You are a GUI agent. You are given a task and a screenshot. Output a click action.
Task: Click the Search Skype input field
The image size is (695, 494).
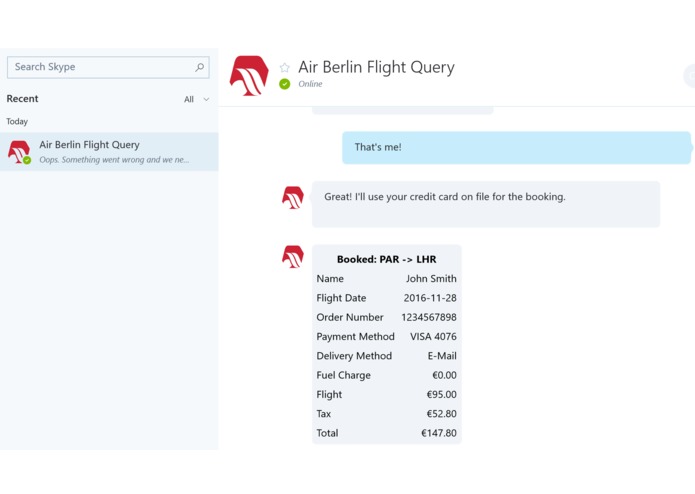pyautogui.click(x=108, y=67)
